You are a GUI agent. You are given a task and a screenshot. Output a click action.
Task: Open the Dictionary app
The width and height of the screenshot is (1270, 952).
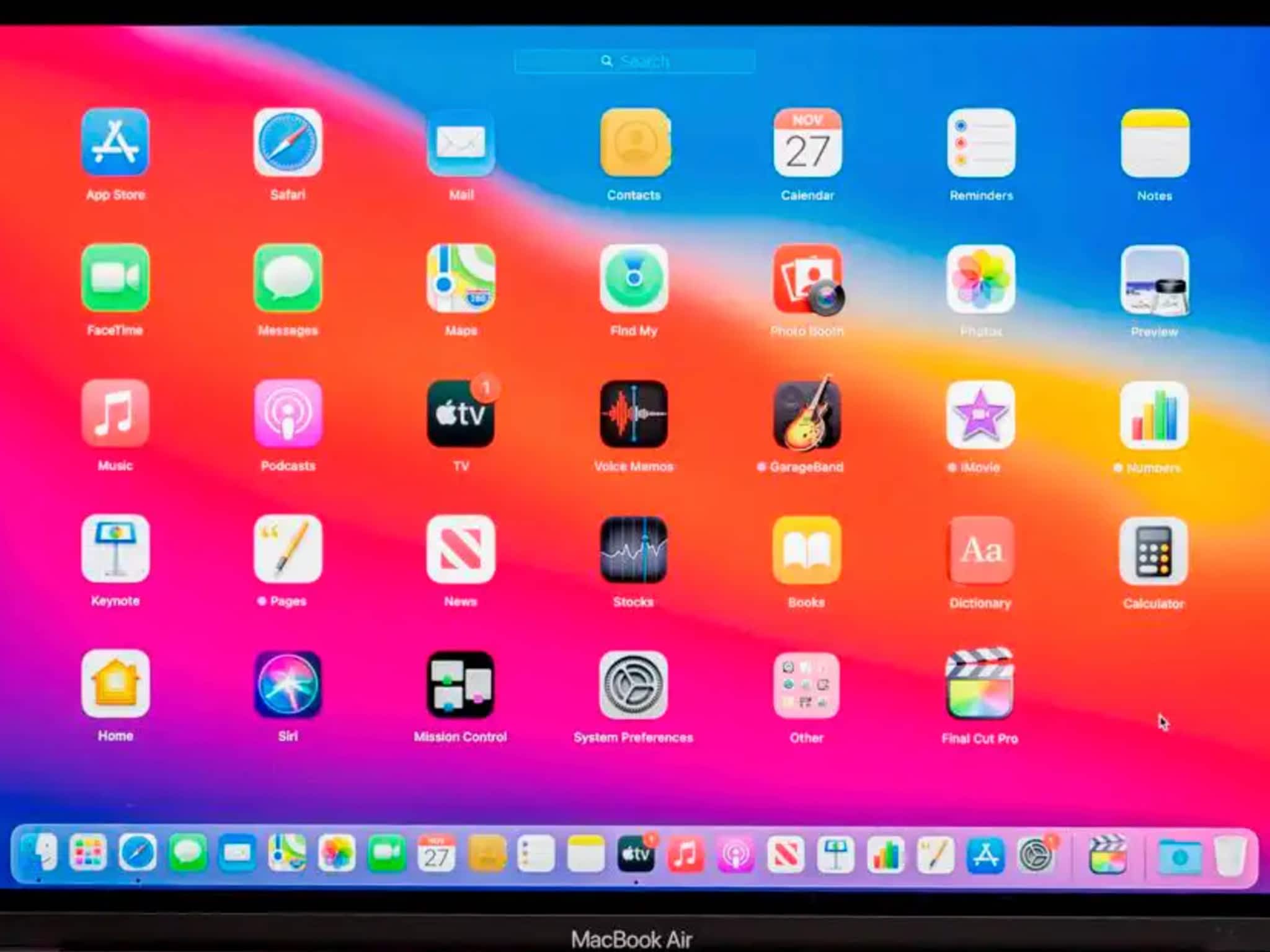click(981, 550)
